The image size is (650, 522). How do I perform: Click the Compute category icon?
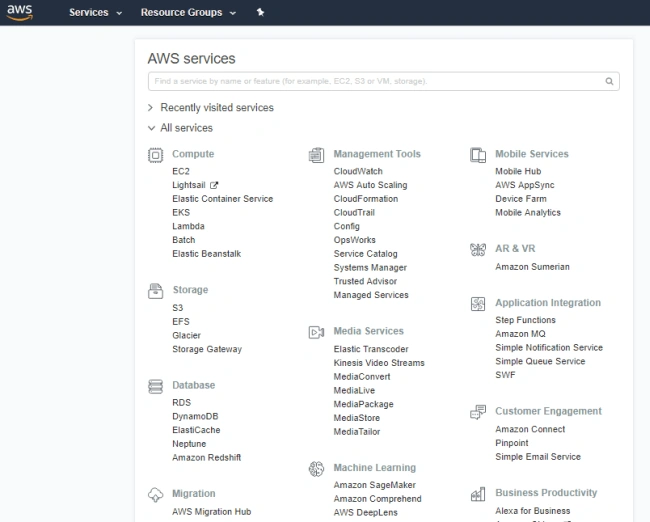[x=155, y=155]
